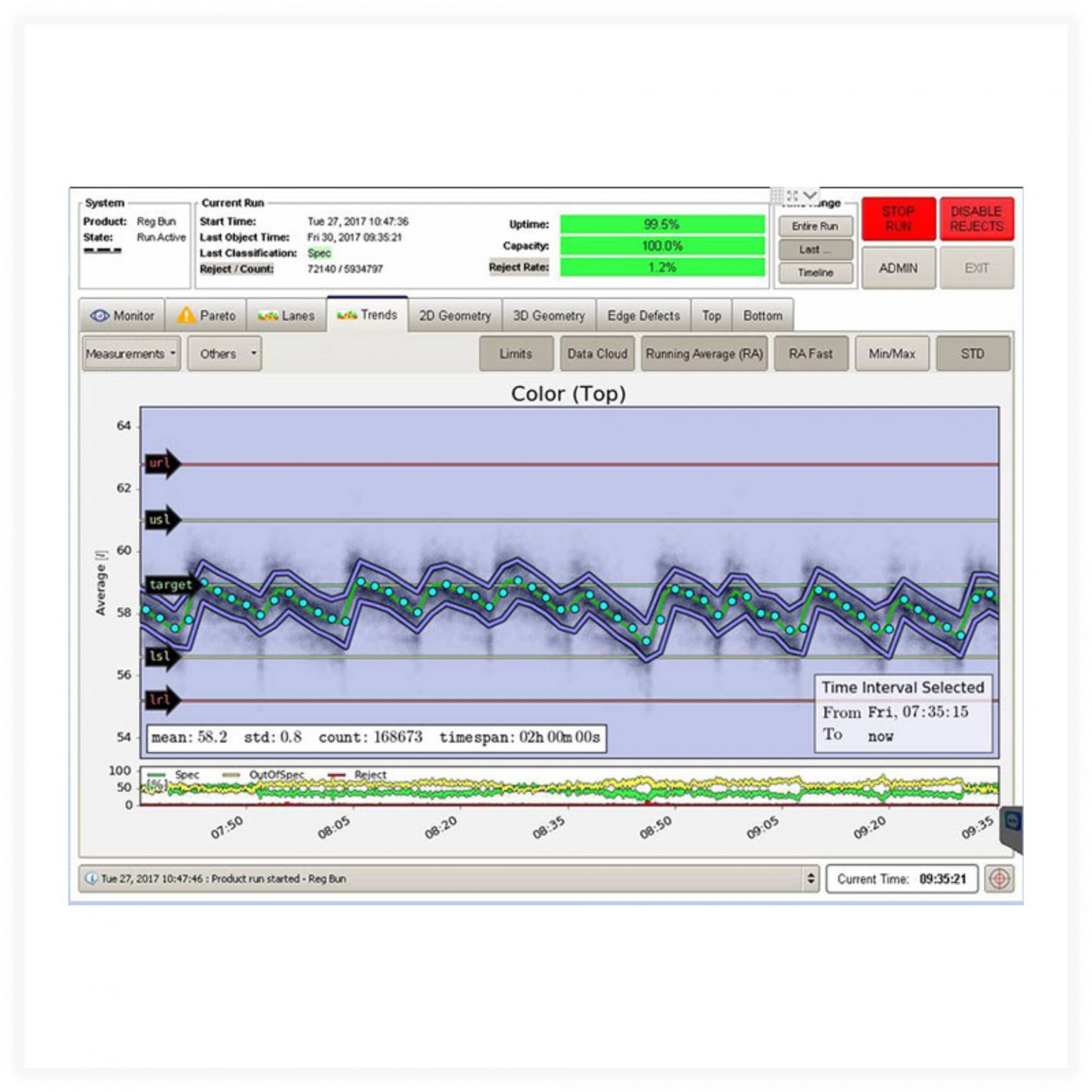1092x1092 pixels.
Task: Click the STOP RUN button
Action: click(899, 219)
